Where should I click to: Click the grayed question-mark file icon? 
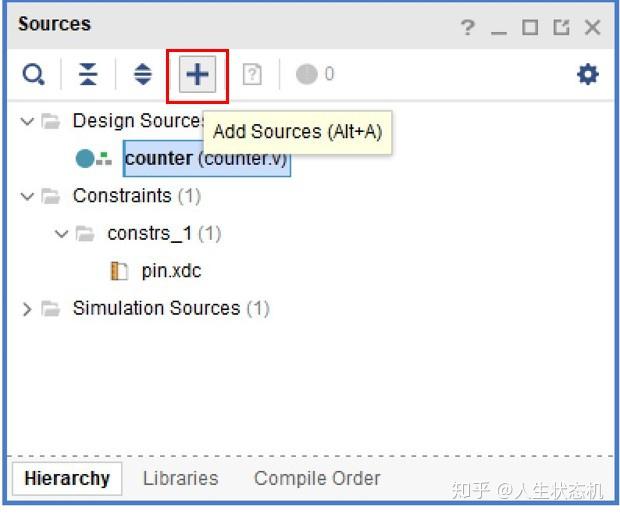(252, 75)
